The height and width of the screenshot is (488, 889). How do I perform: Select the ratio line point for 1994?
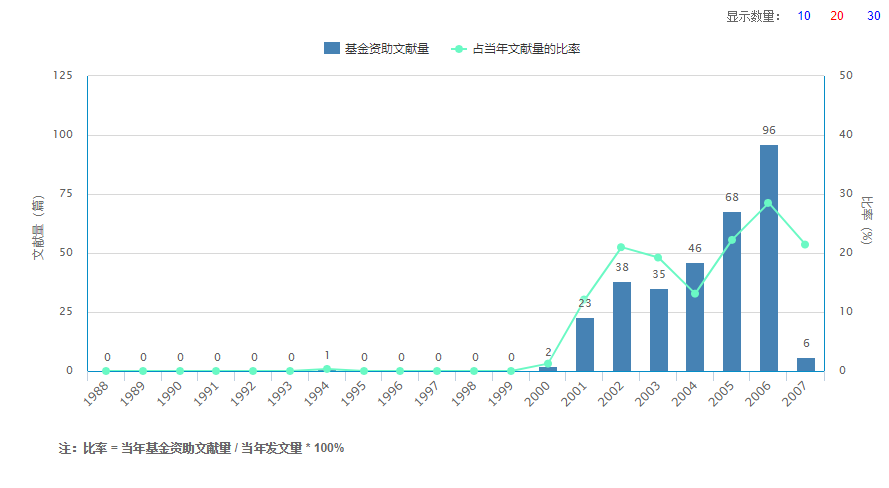pyautogui.click(x=327, y=369)
